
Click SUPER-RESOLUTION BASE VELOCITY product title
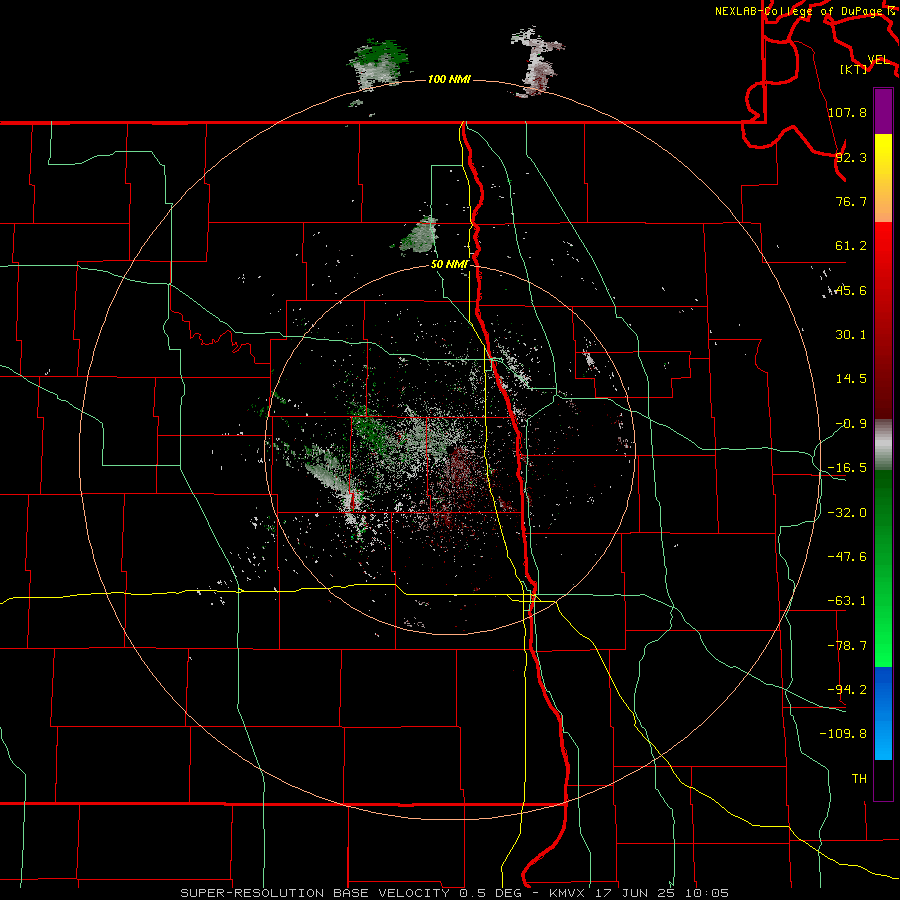coord(316,893)
